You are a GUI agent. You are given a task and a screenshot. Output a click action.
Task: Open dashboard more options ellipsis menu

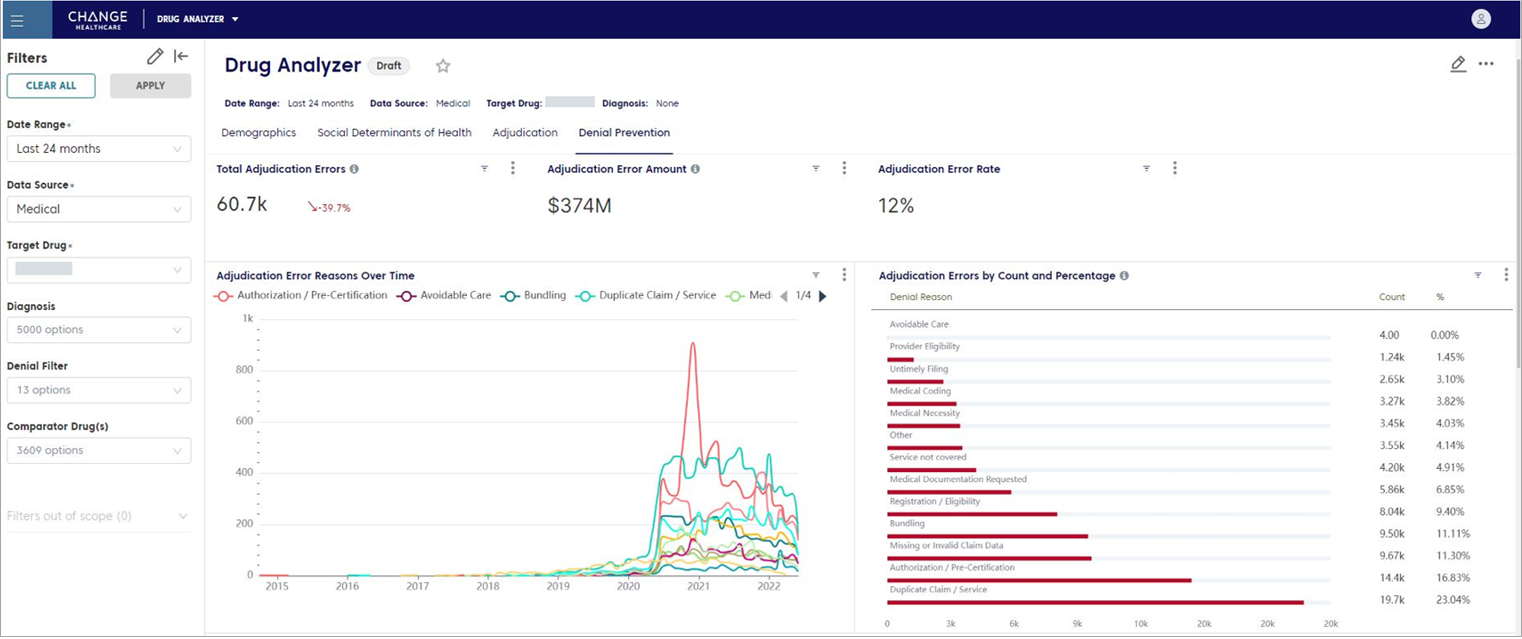[x=1486, y=64]
